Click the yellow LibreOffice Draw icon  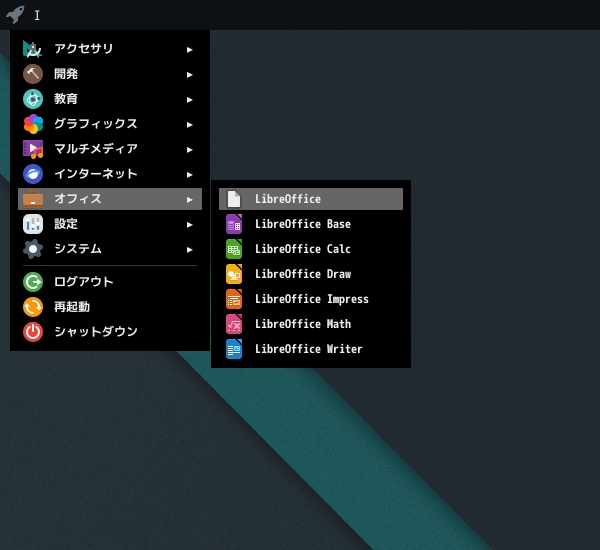[x=234, y=274]
